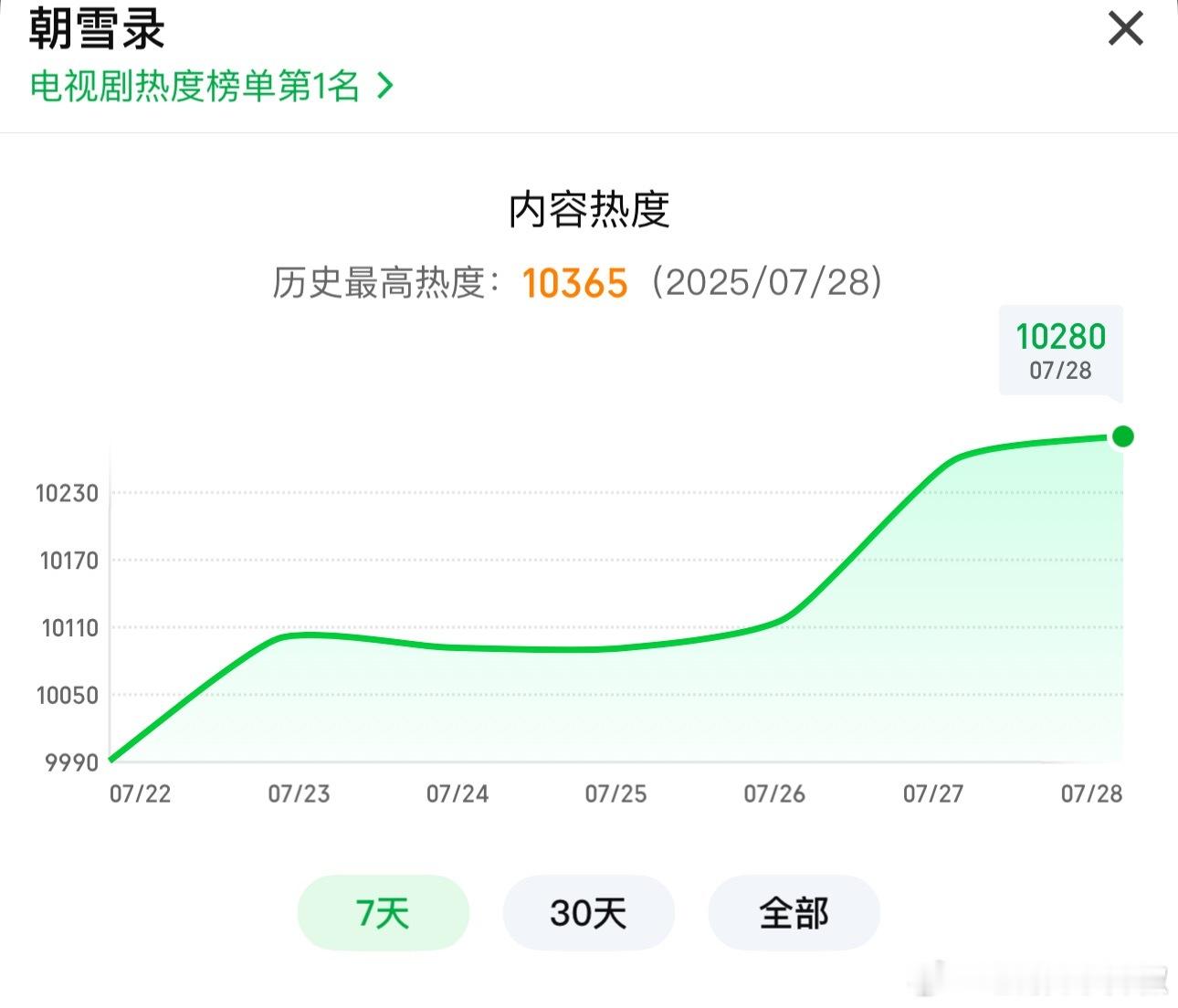This screenshot has width=1178, height=1008.
Task: Click the 07/22 x-axis label
Action: point(140,793)
